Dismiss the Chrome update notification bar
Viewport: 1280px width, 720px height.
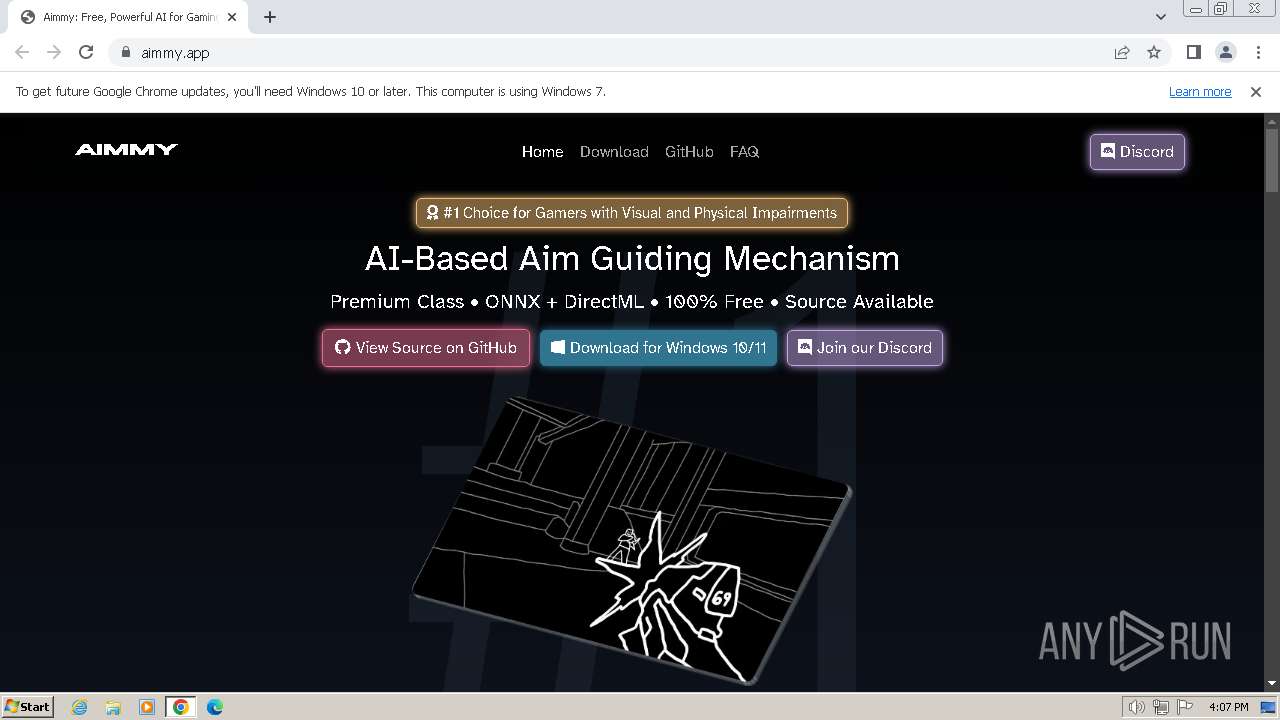tap(1256, 92)
